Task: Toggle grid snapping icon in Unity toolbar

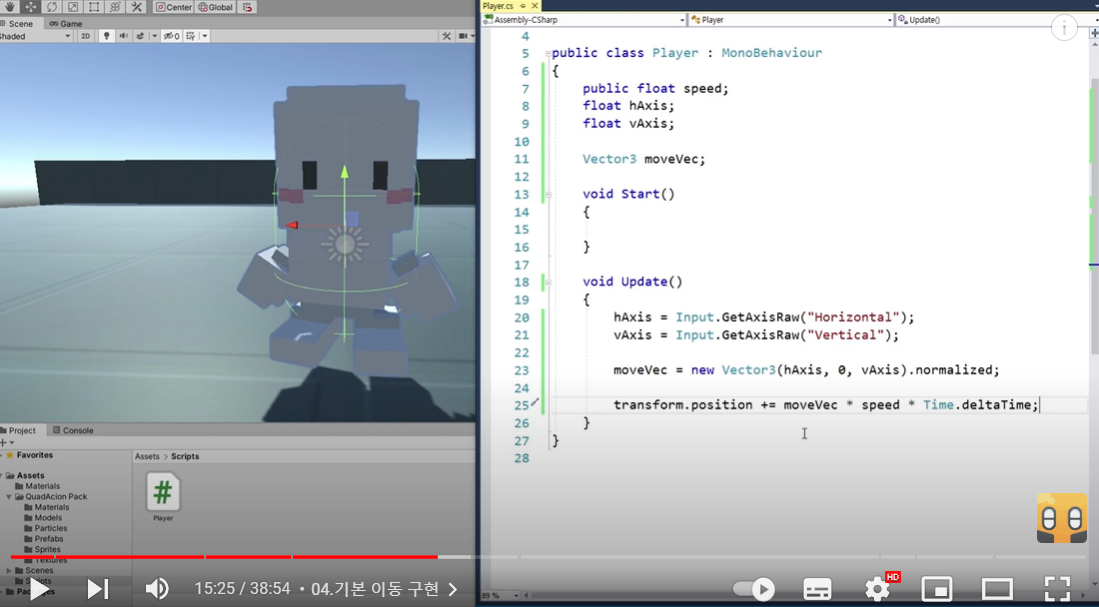Action: click(247, 7)
